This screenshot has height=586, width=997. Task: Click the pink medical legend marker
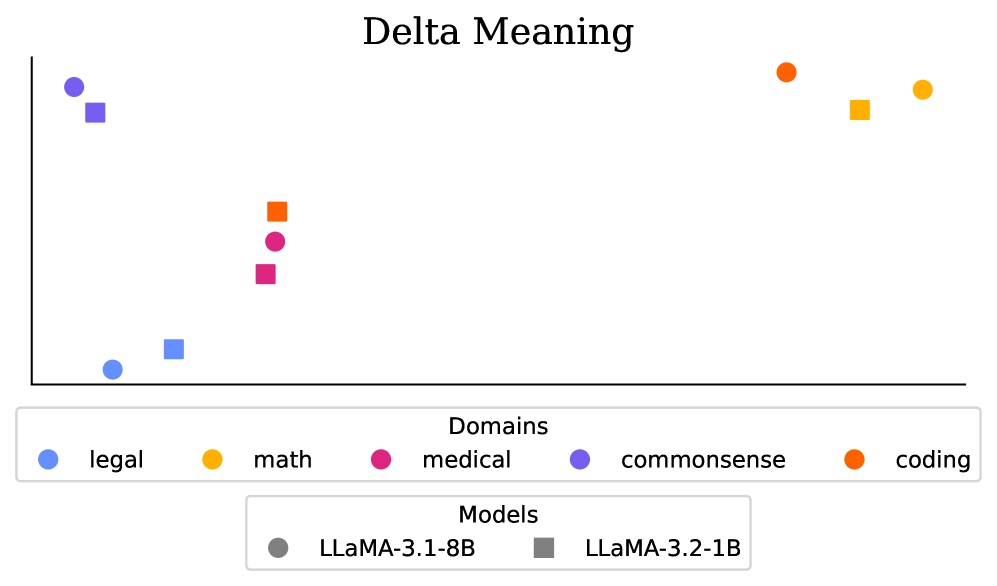(381, 460)
